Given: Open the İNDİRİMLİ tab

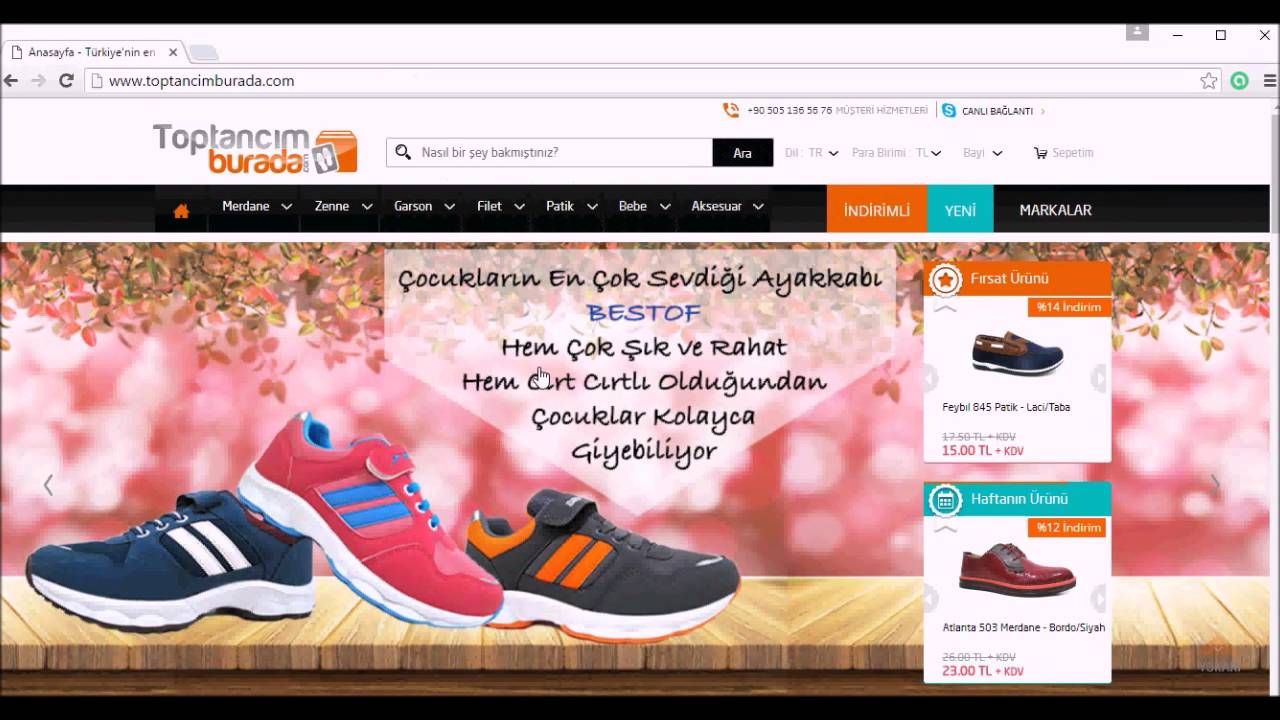Looking at the screenshot, I should pos(876,210).
